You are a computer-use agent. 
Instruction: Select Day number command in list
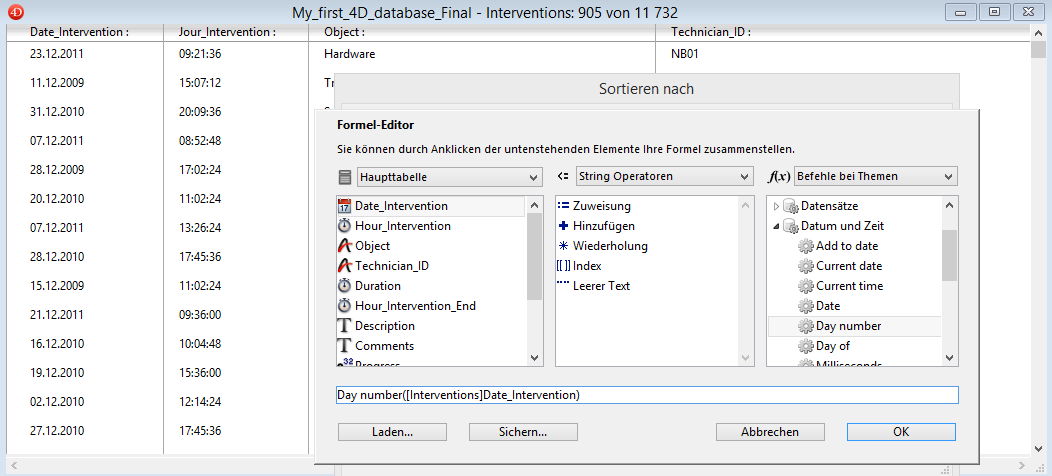point(848,326)
